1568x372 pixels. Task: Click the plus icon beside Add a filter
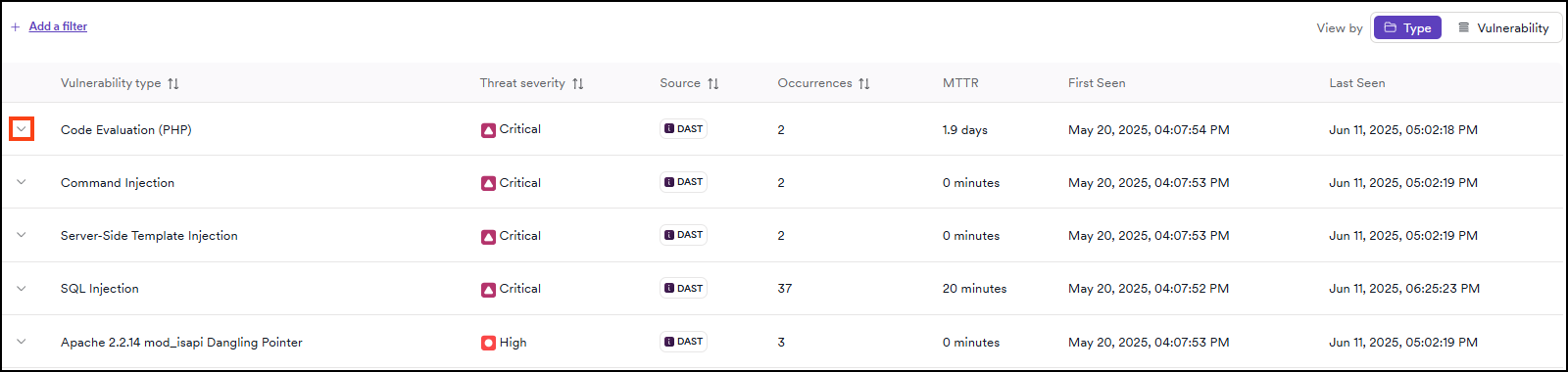click(16, 27)
